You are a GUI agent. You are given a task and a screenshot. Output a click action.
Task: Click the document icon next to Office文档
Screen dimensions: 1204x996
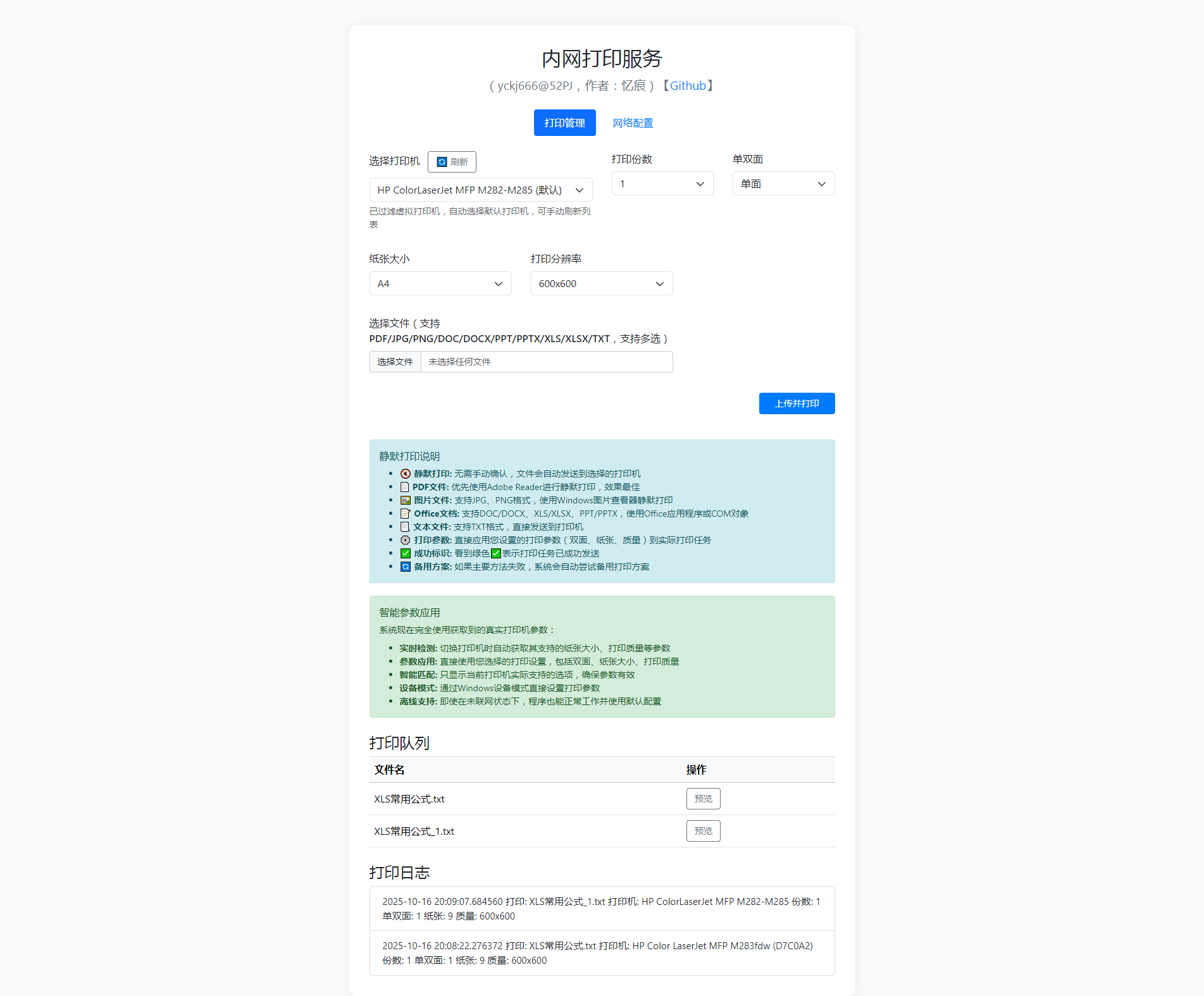[x=406, y=513]
